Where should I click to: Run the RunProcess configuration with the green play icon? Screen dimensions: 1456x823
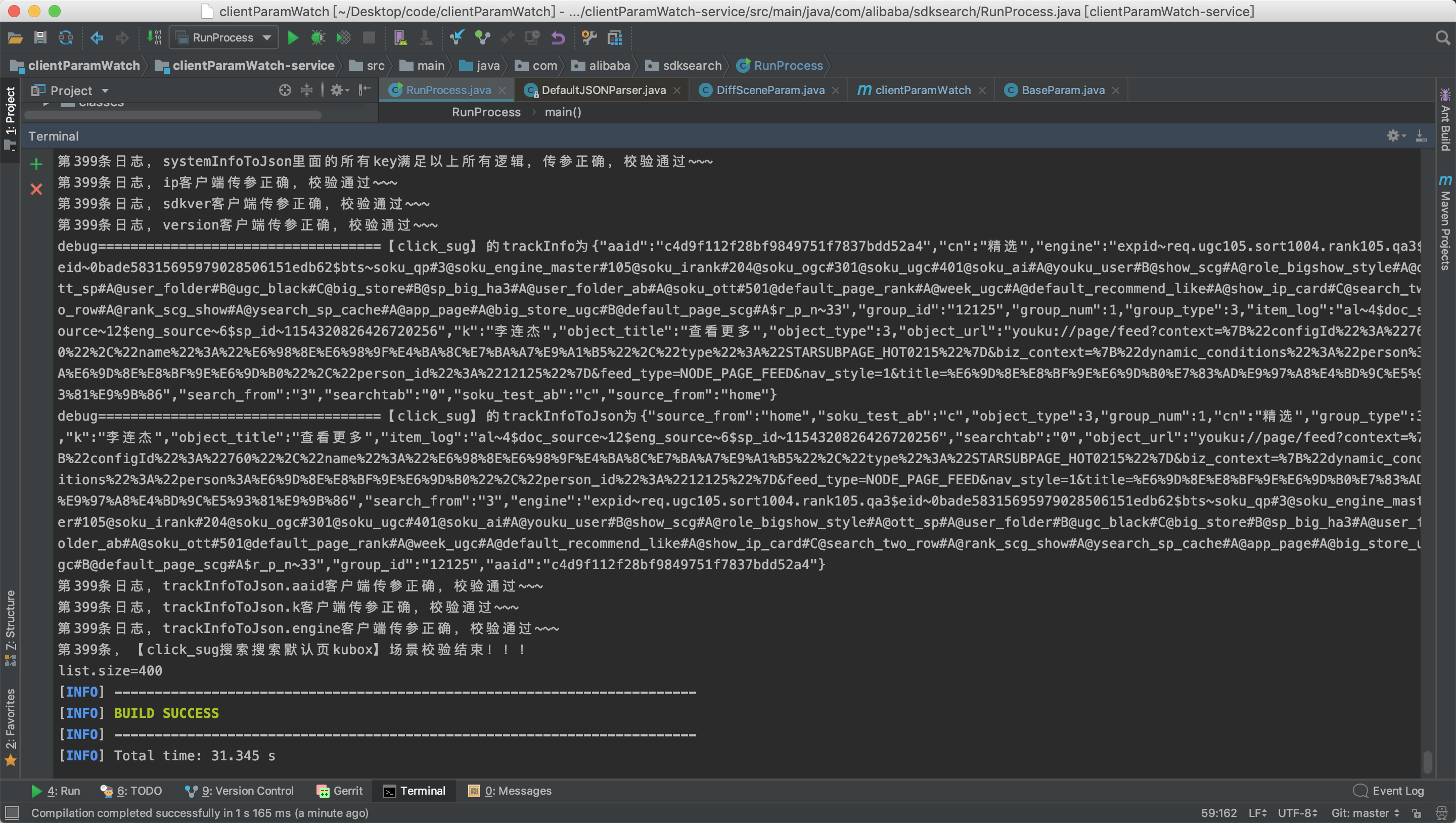[x=293, y=38]
